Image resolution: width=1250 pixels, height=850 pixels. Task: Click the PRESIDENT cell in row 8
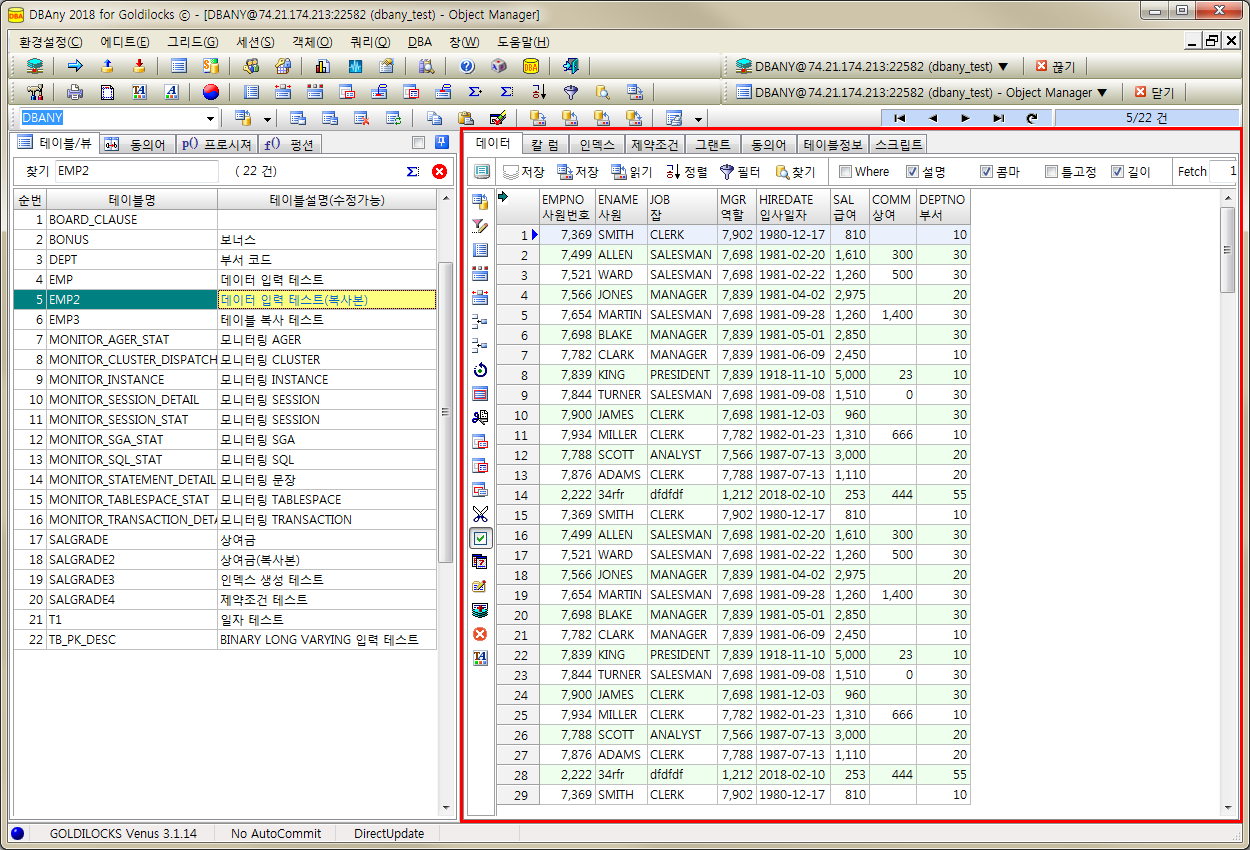[682, 375]
